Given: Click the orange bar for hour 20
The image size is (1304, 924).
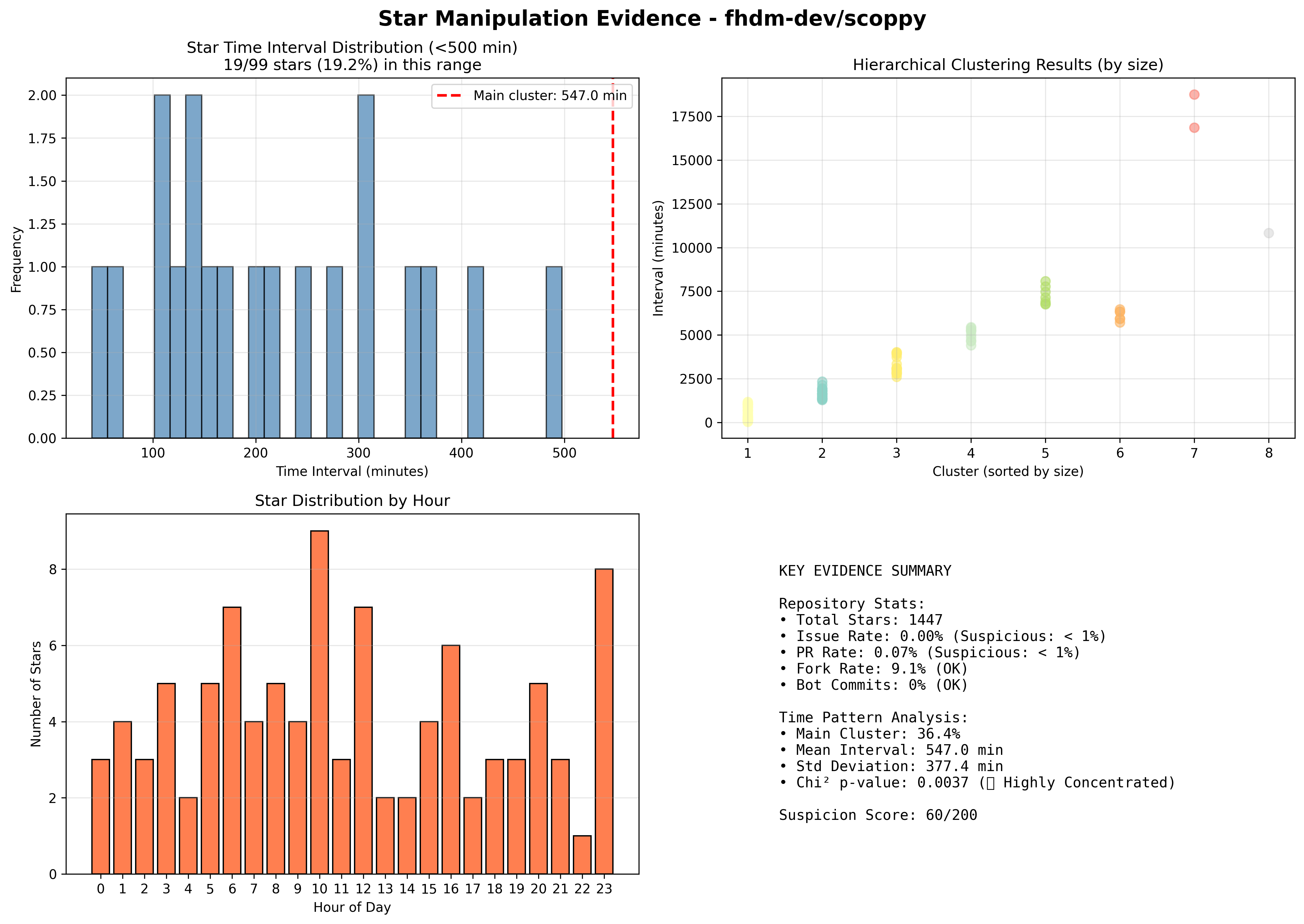Looking at the screenshot, I should coord(539,778).
